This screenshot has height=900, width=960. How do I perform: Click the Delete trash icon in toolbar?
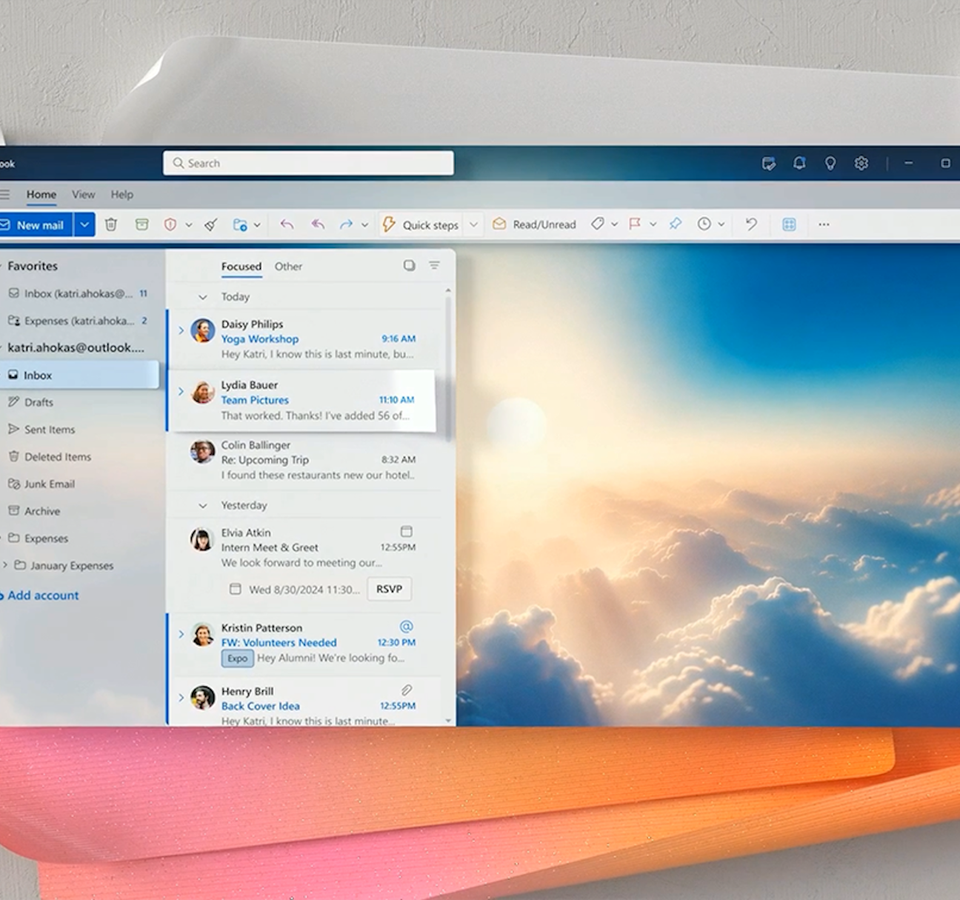tap(111, 225)
